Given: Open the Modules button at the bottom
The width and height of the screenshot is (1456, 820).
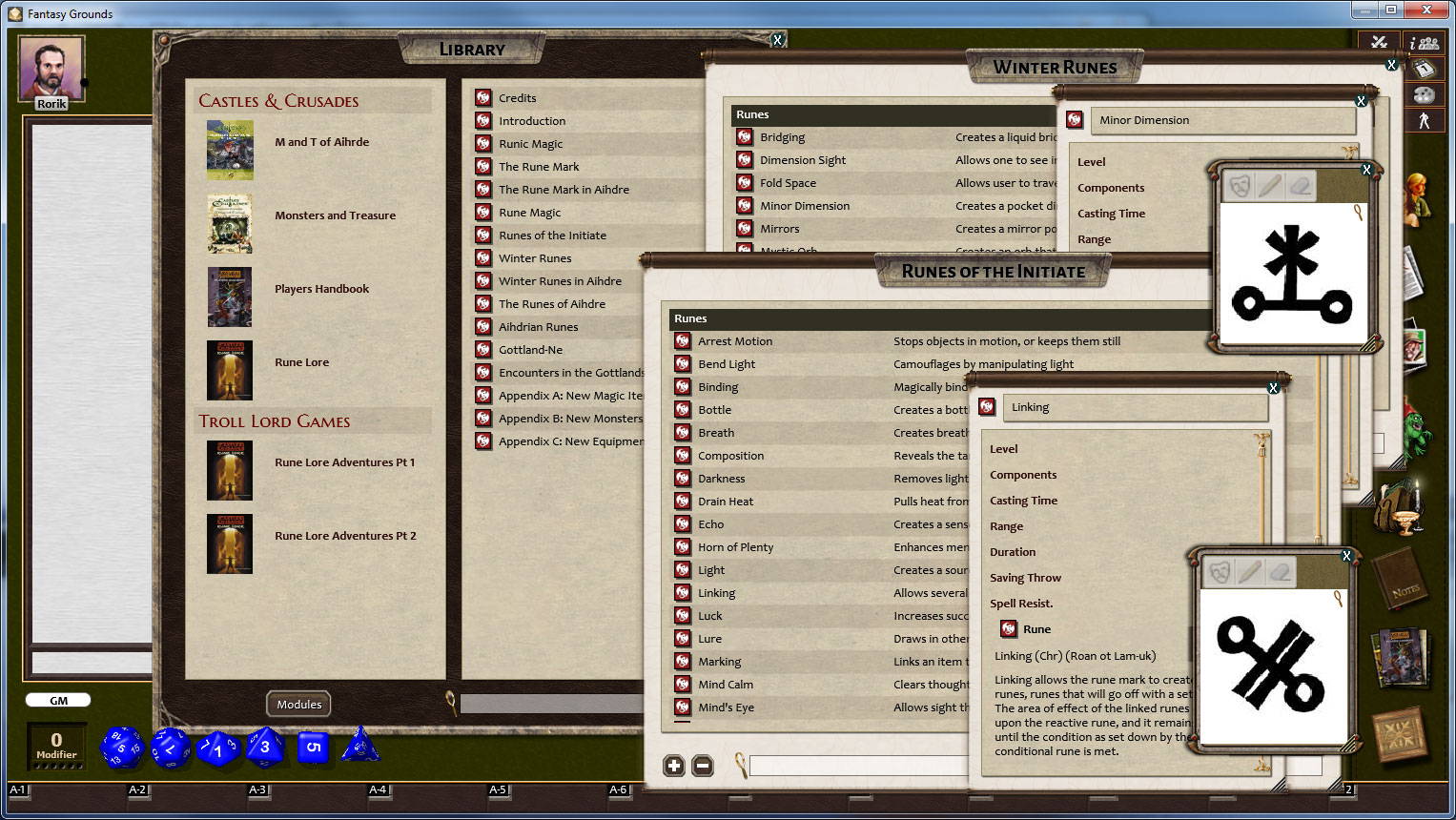Looking at the screenshot, I should tap(298, 704).
